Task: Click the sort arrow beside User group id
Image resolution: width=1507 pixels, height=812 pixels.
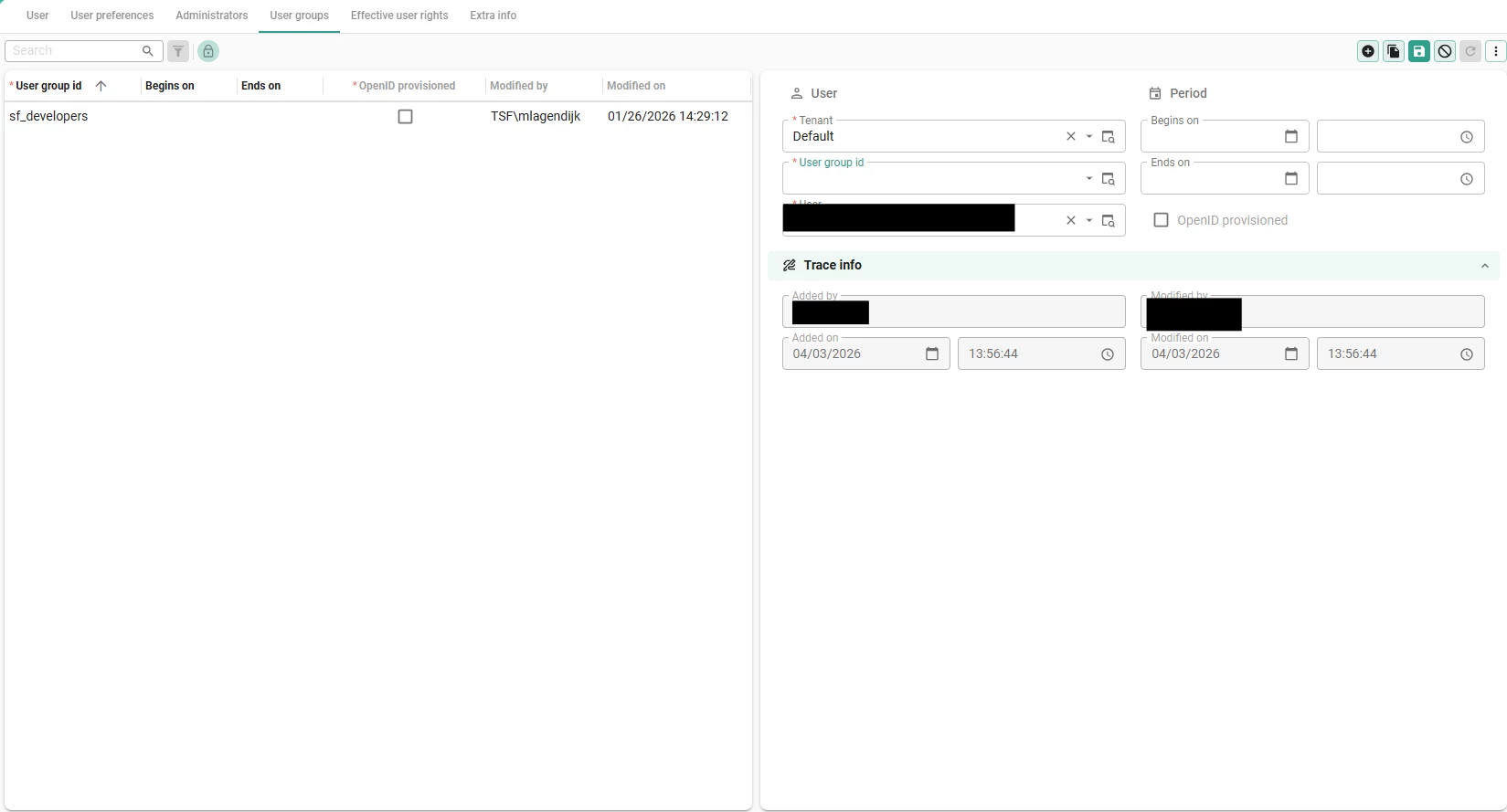Action: click(x=101, y=86)
